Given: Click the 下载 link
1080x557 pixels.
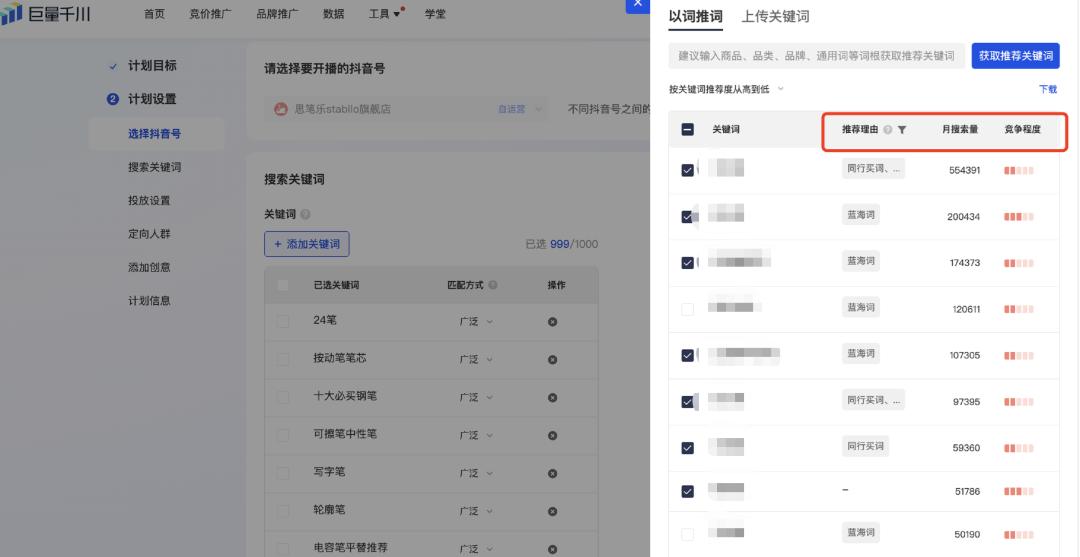Looking at the screenshot, I should coord(1048,90).
